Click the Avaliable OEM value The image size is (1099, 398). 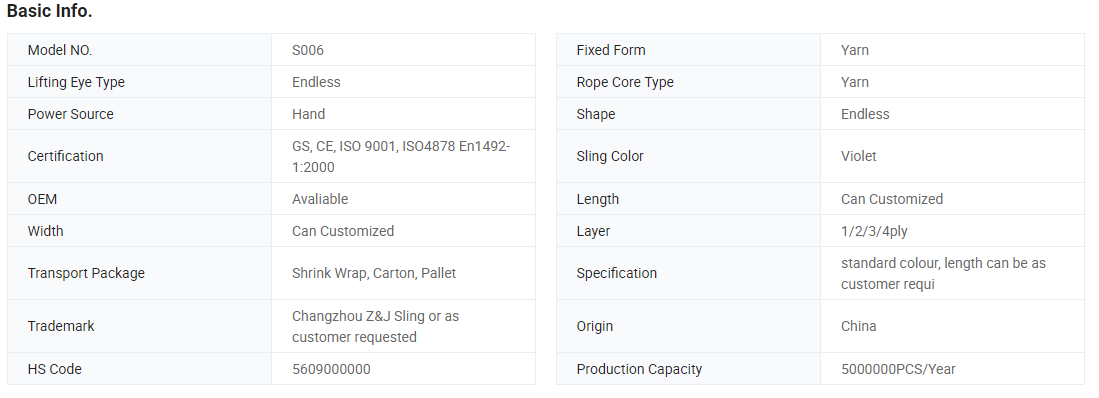pos(320,199)
